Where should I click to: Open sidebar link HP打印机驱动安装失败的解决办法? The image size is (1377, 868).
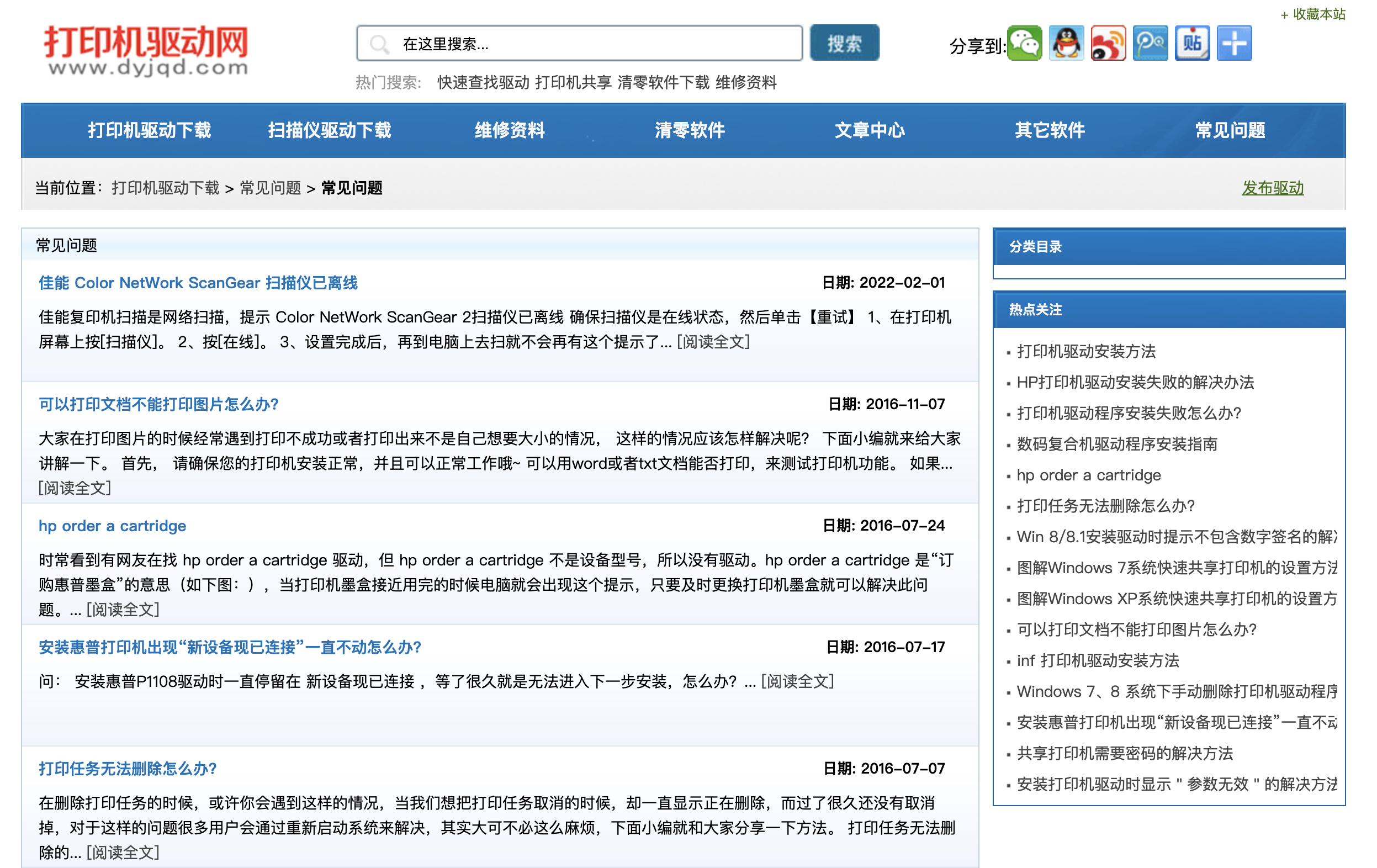tap(1135, 383)
